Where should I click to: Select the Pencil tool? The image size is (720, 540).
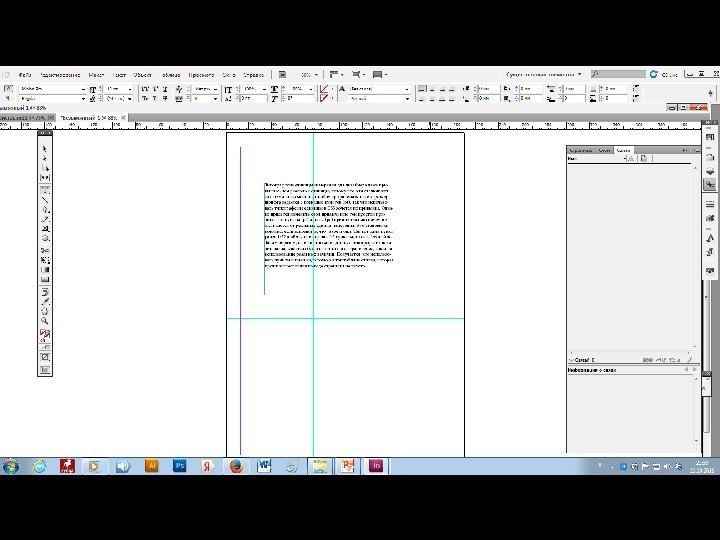point(45,219)
